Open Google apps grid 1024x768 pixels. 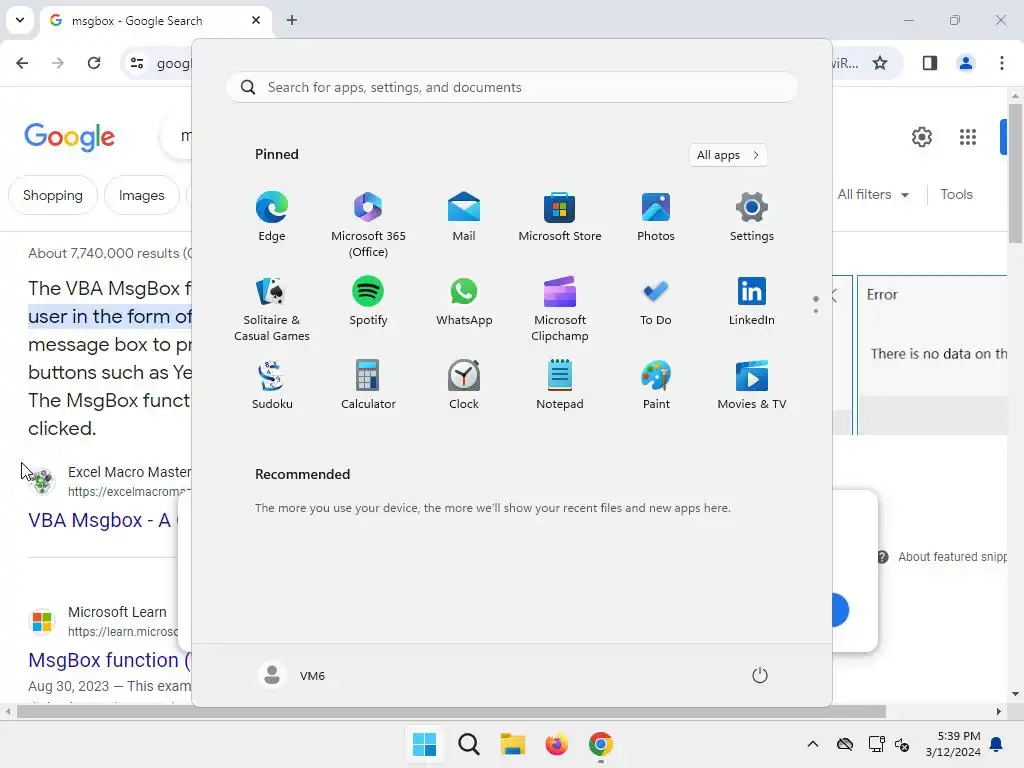click(x=968, y=137)
